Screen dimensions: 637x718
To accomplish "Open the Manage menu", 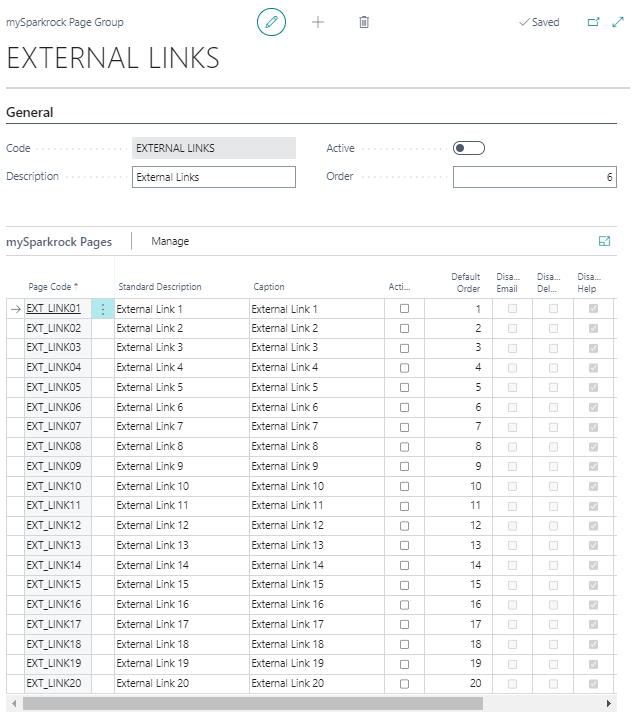I will tap(170, 241).
